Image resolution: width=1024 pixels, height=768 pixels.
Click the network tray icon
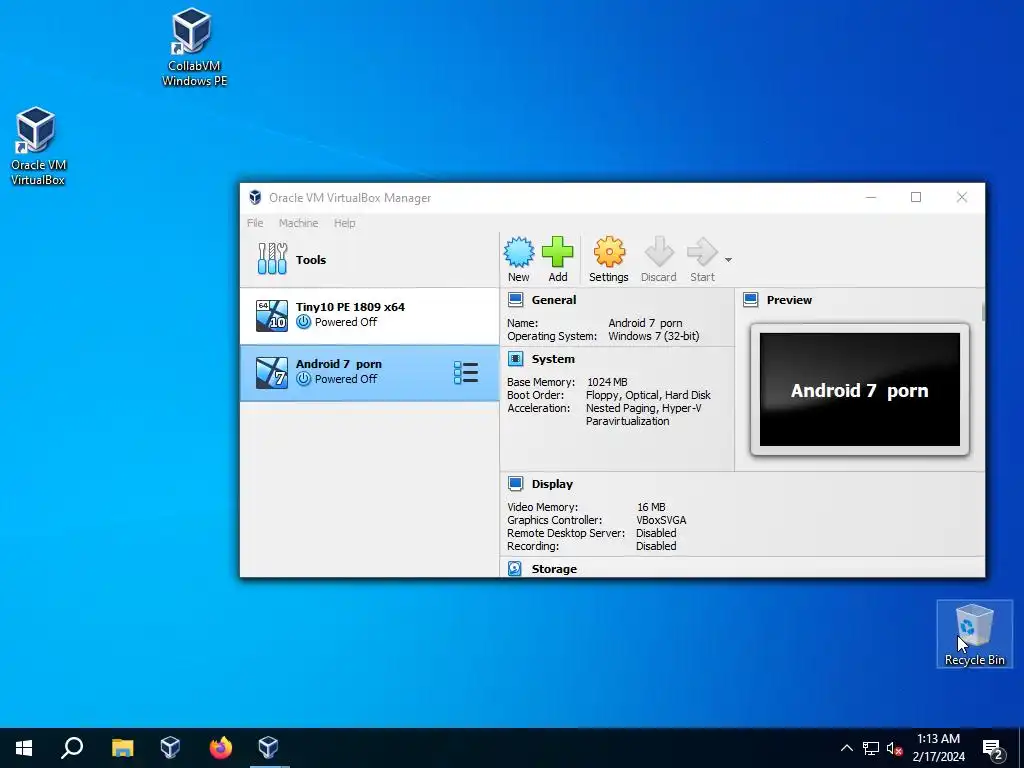click(x=871, y=748)
